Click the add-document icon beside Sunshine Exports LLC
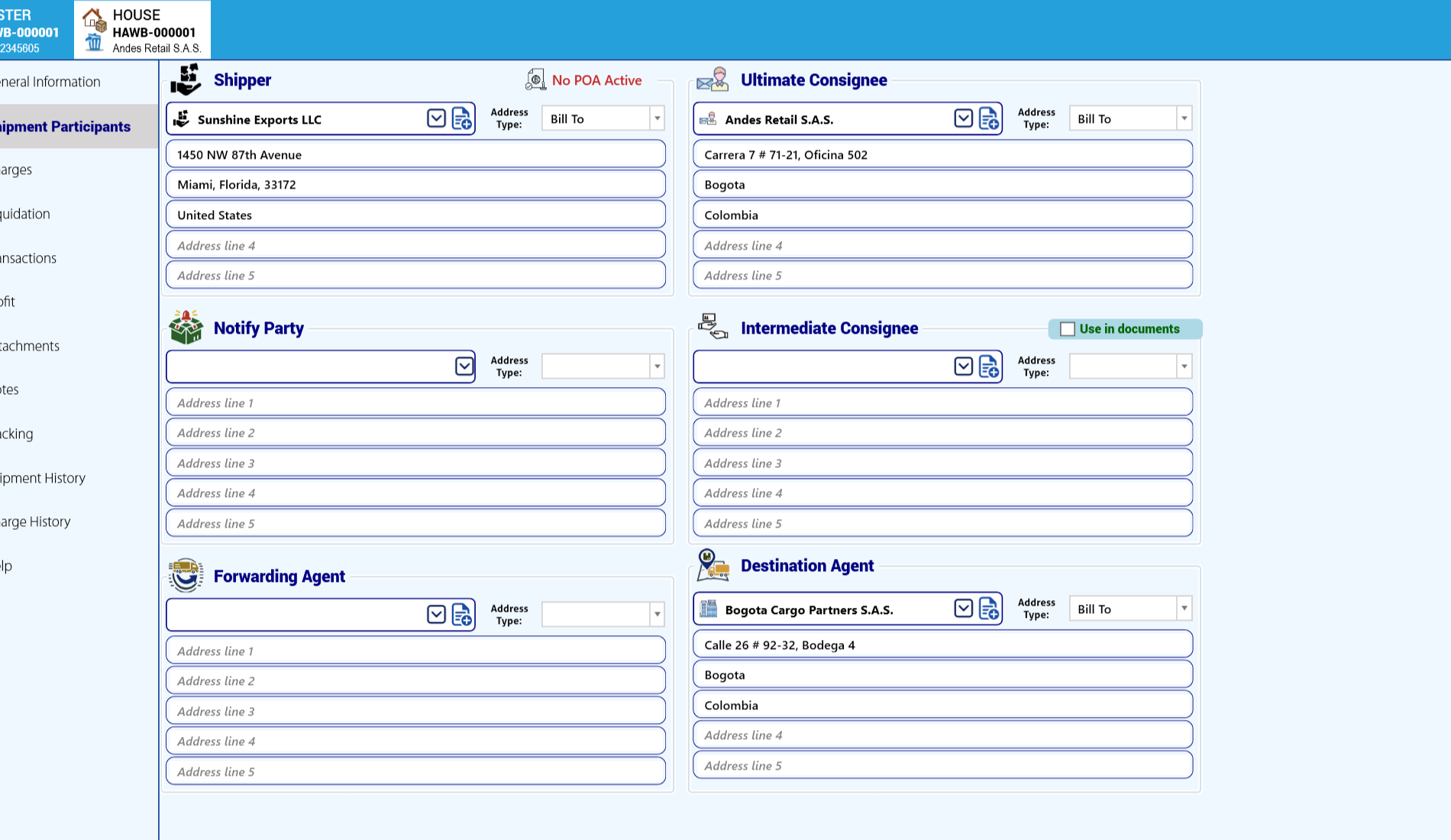1451x840 pixels. coord(462,118)
